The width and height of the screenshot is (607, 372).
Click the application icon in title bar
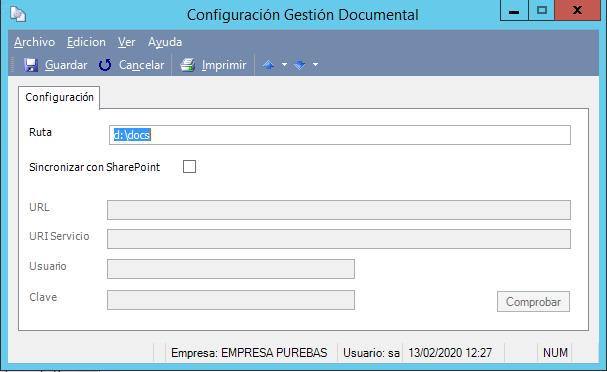click(18, 15)
